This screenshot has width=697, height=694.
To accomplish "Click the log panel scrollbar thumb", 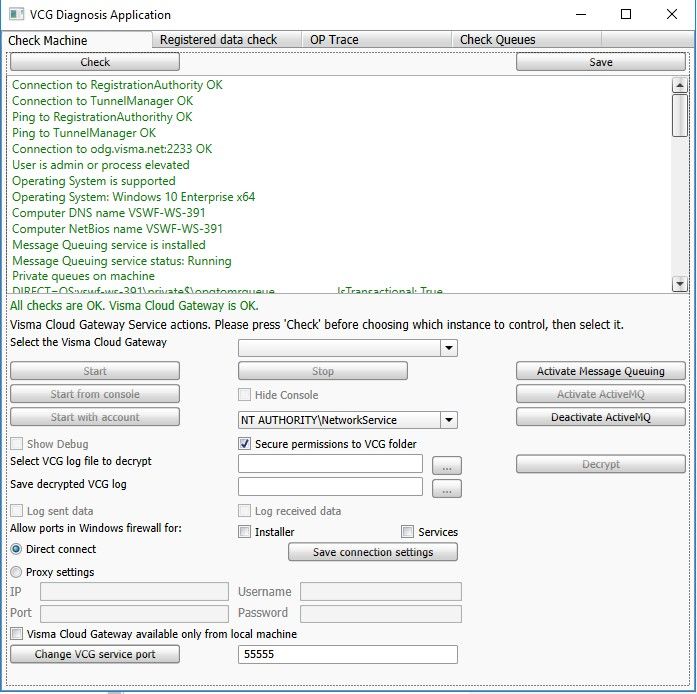I will (680, 115).
